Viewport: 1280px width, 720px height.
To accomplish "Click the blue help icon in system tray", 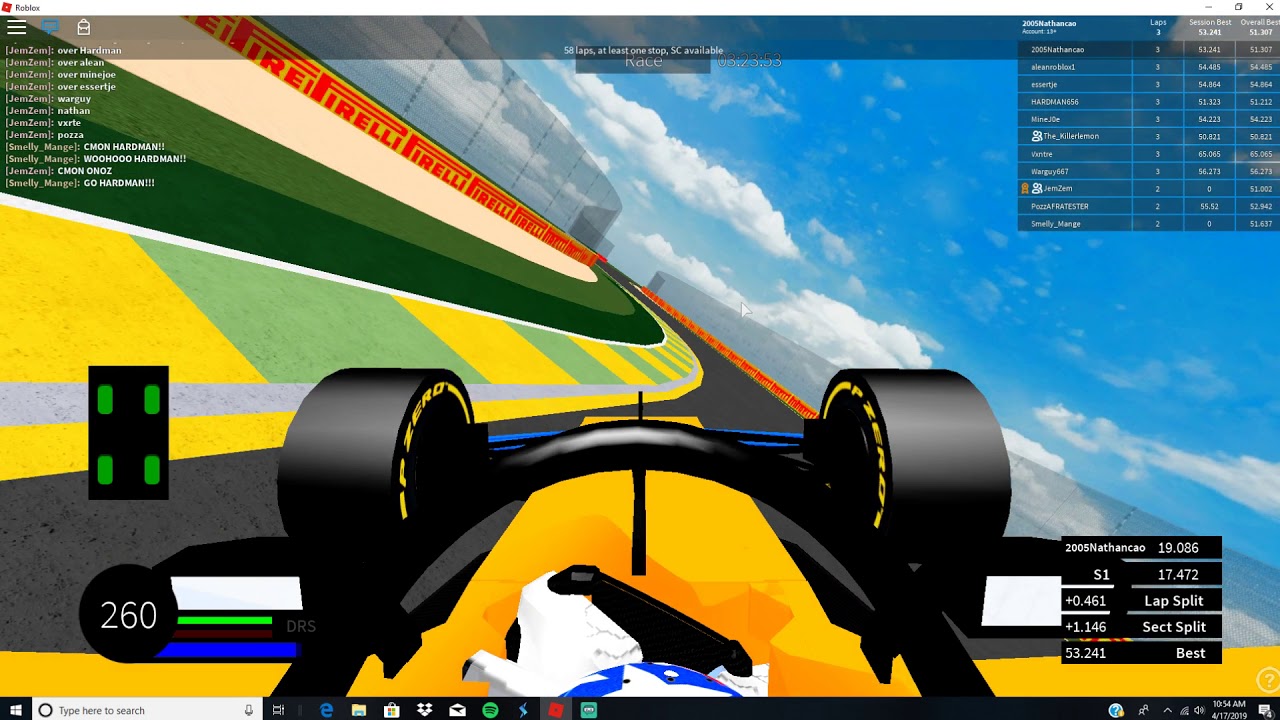I will (x=1116, y=710).
